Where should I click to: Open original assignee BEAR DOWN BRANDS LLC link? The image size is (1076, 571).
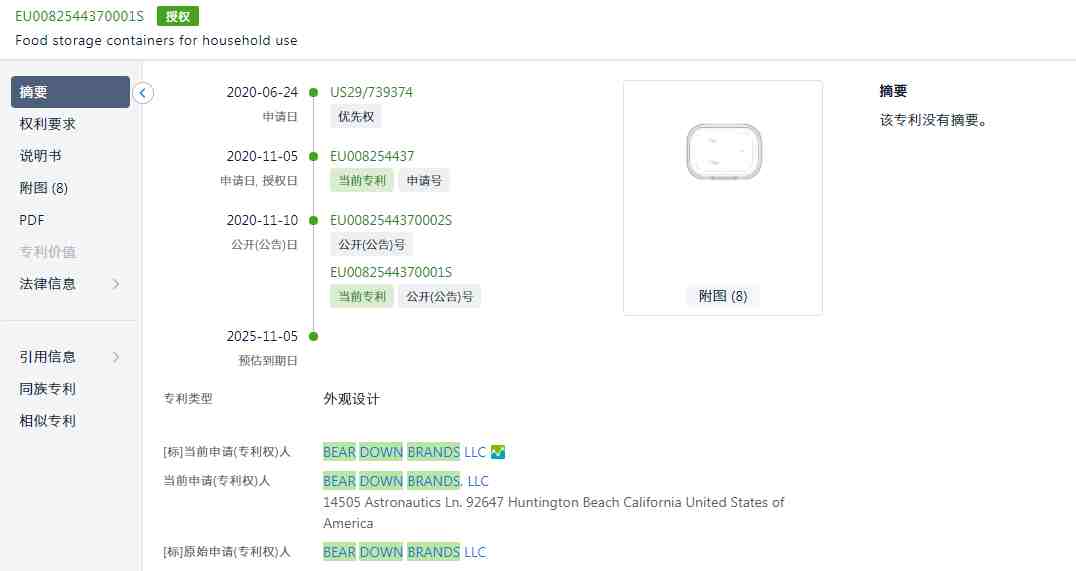404,552
